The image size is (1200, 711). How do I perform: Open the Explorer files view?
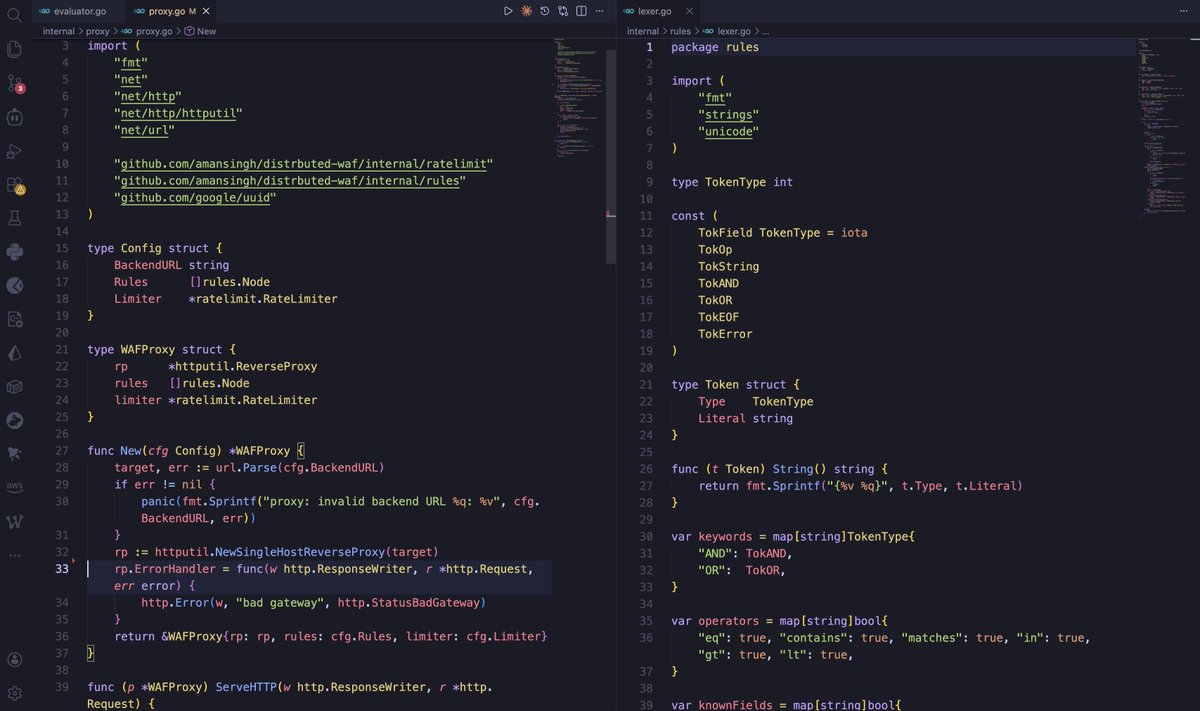15,48
